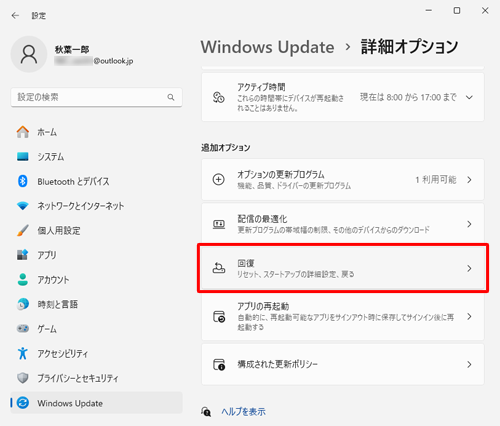
Task: Click the ホーム house icon
Action: click(23, 132)
